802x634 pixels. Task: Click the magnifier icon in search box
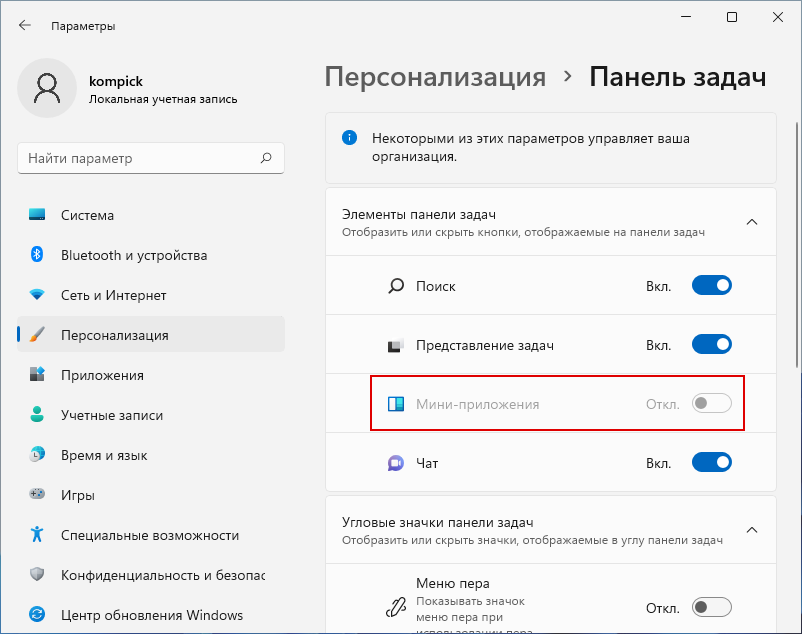coord(266,158)
